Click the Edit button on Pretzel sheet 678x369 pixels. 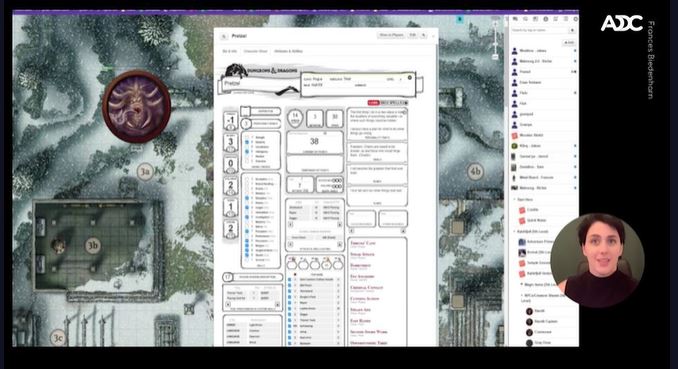tap(413, 35)
